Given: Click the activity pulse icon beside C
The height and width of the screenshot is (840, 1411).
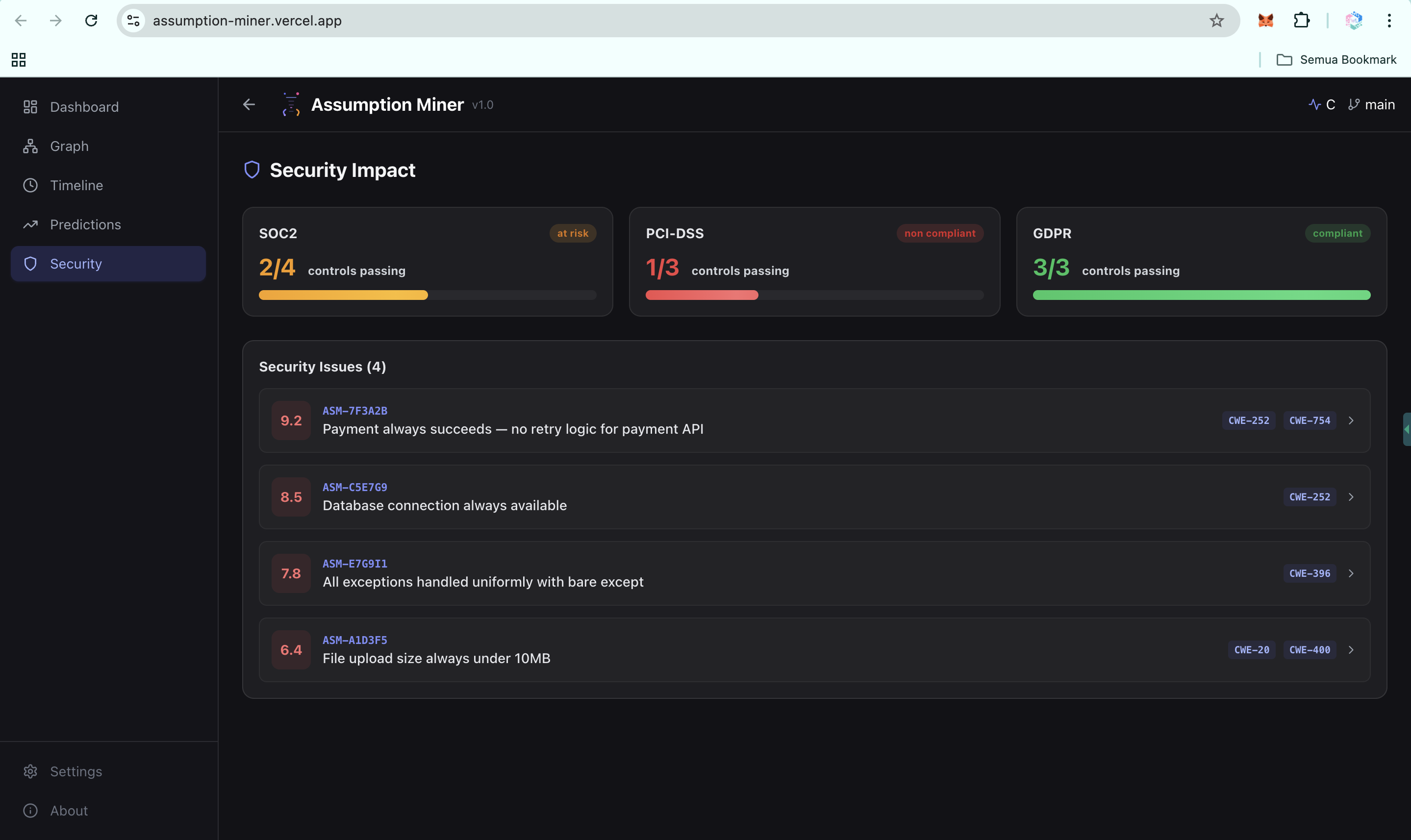Looking at the screenshot, I should [1314, 105].
